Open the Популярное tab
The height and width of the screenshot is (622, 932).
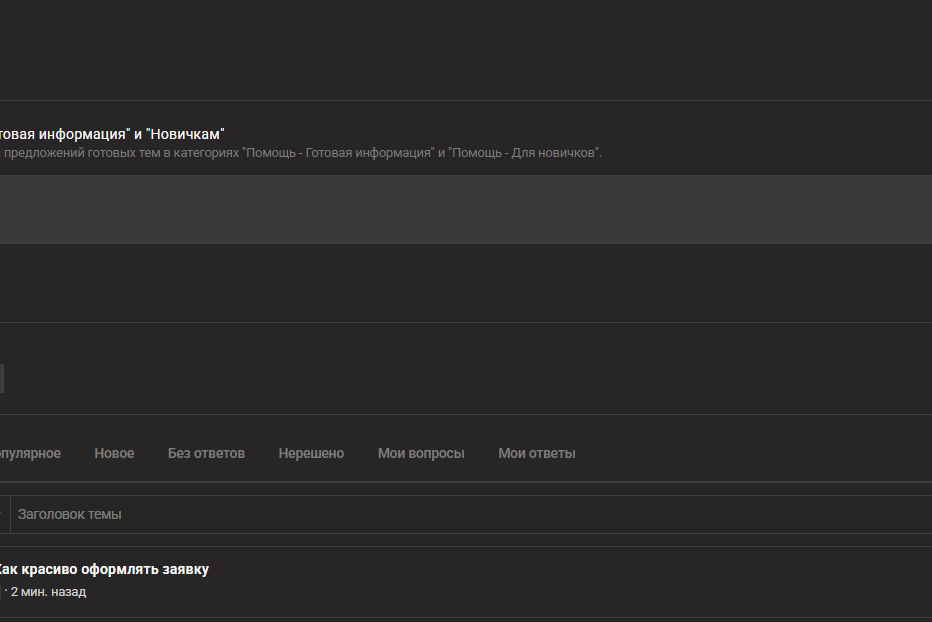click(x=30, y=453)
